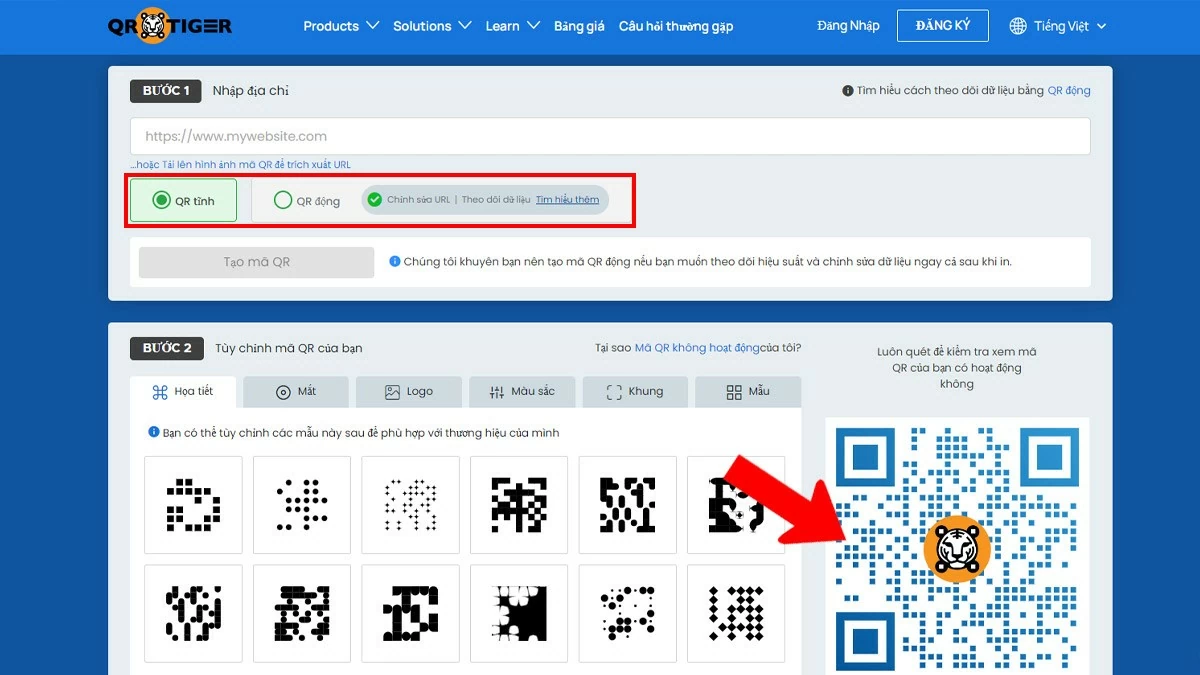Select the globe language icon
This screenshot has height=675, width=1200.
coord(1018,26)
